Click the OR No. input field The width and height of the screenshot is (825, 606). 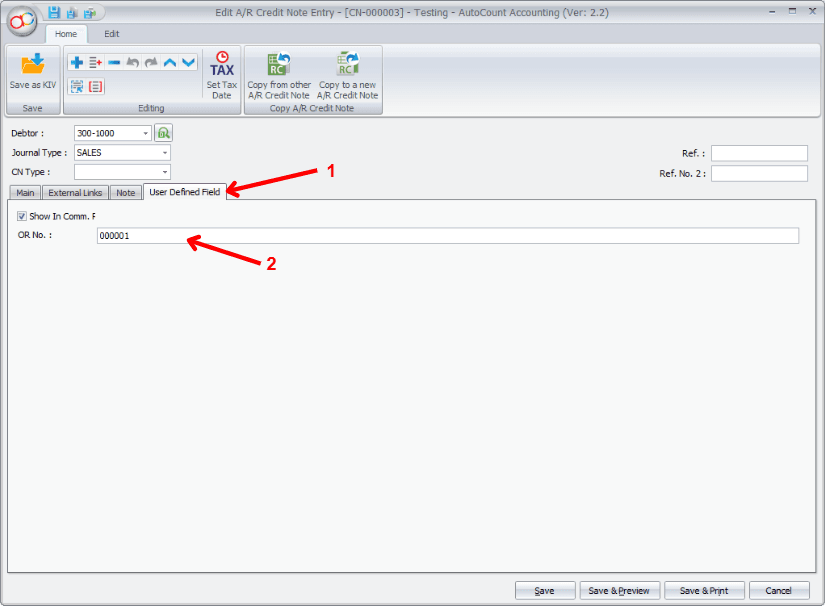tap(447, 236)
